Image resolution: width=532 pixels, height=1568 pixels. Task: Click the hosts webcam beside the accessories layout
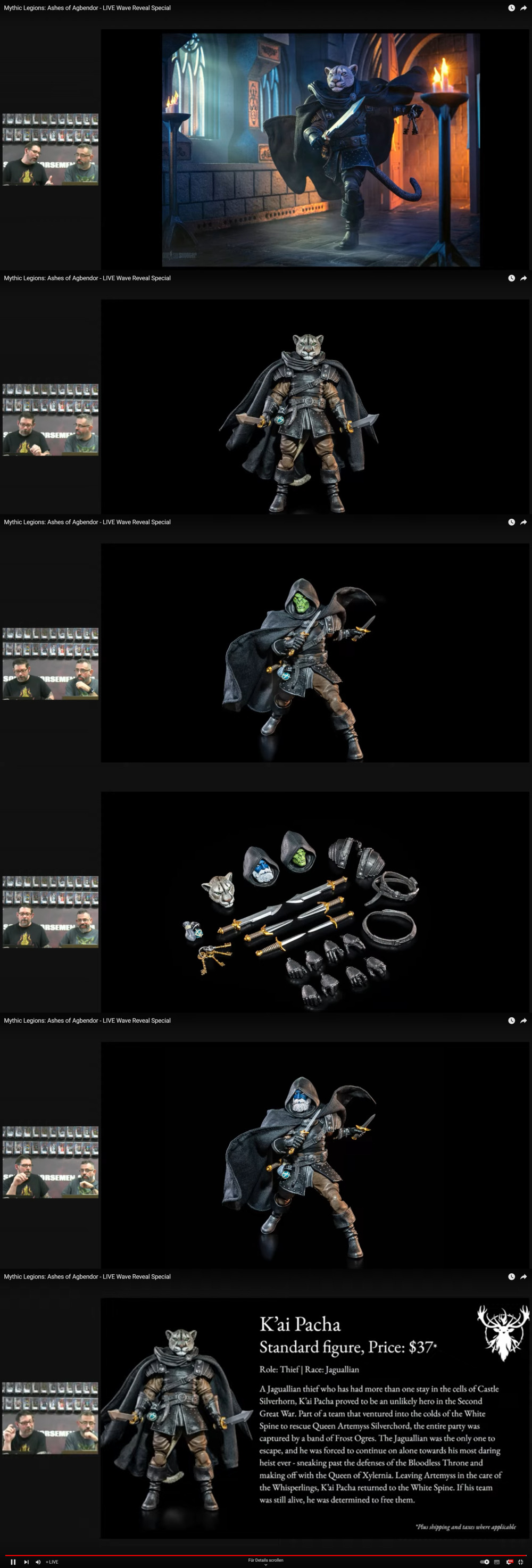(51, 912)
